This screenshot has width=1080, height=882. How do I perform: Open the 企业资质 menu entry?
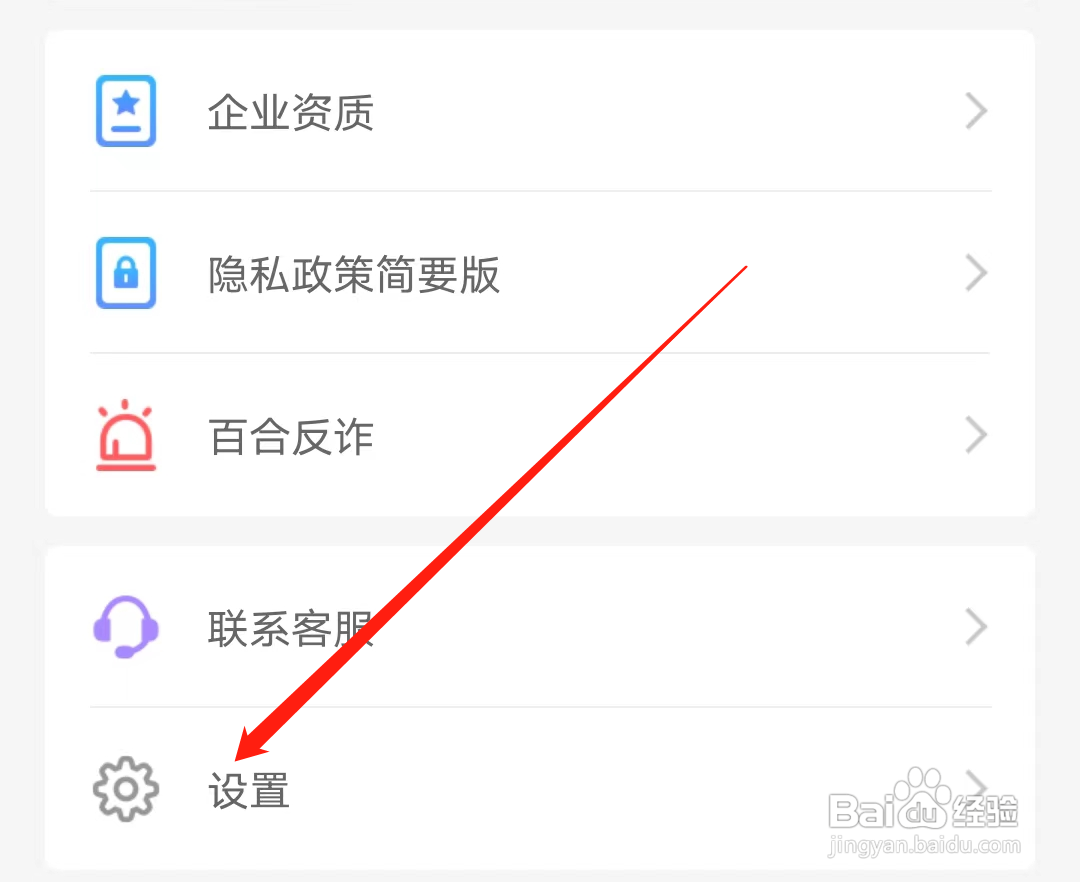540,111
